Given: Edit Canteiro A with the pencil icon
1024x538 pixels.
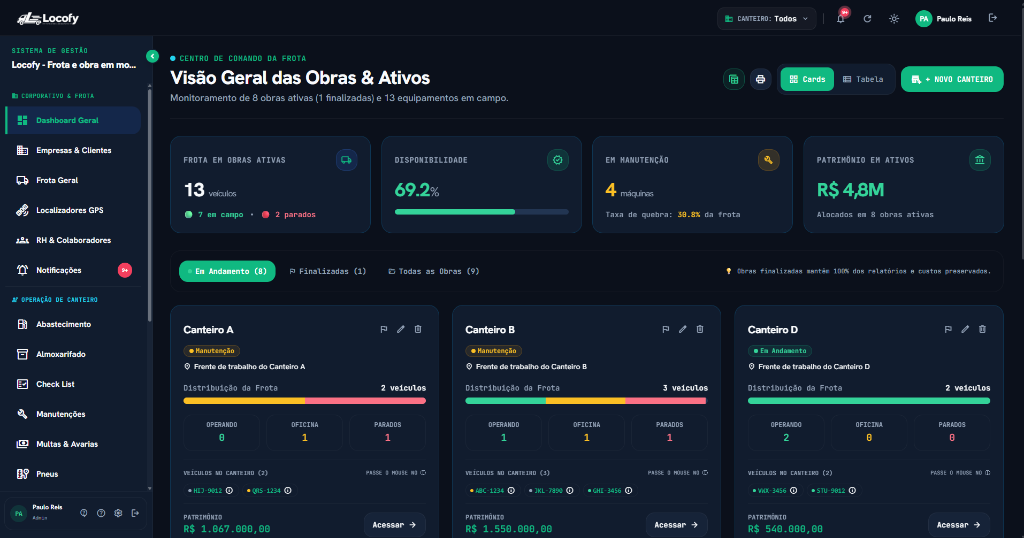Looking at the screenshot, I should click(x=401, y=330).
